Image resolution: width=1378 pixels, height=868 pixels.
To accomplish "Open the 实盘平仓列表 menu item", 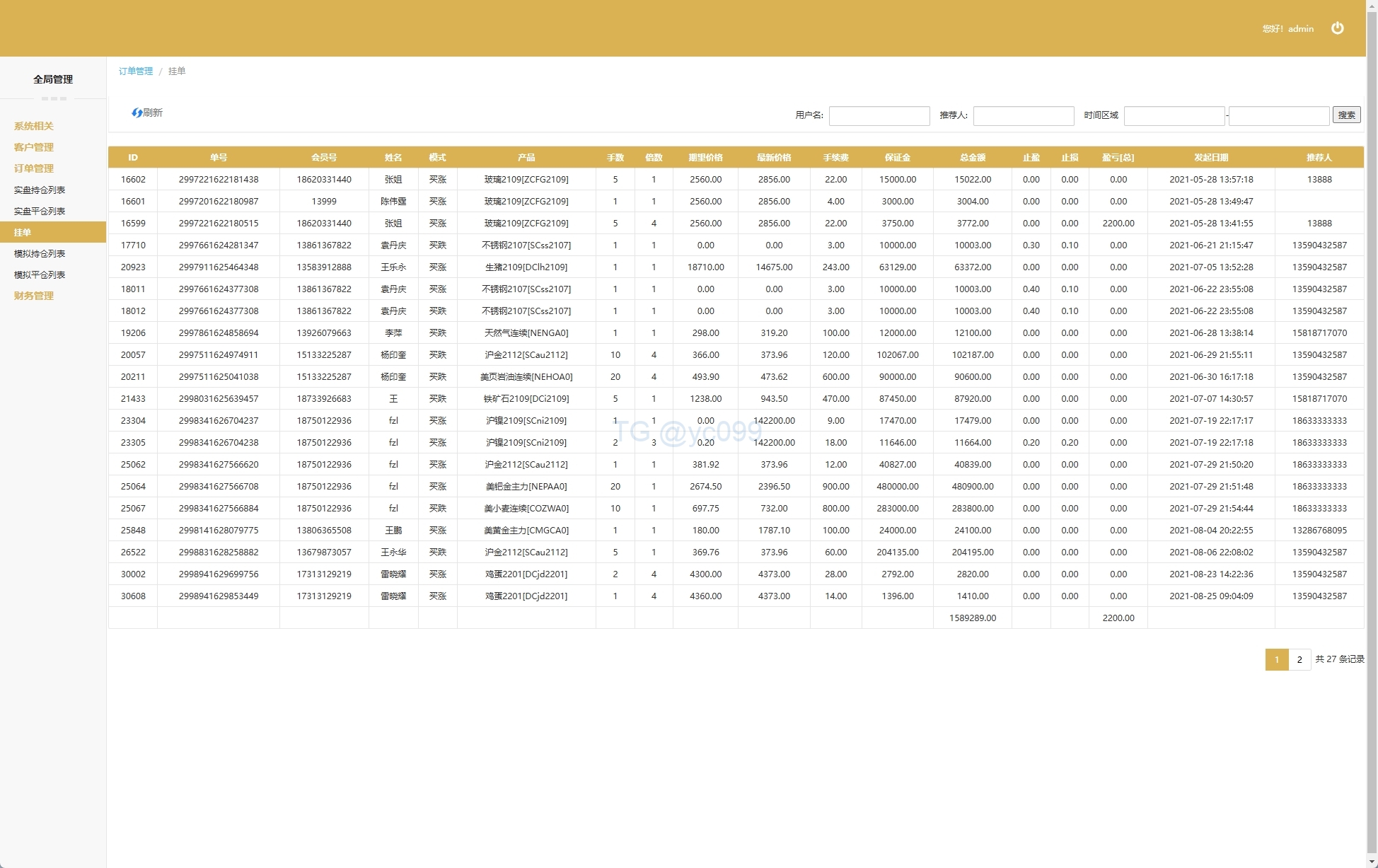I will [x=40, y=211].
